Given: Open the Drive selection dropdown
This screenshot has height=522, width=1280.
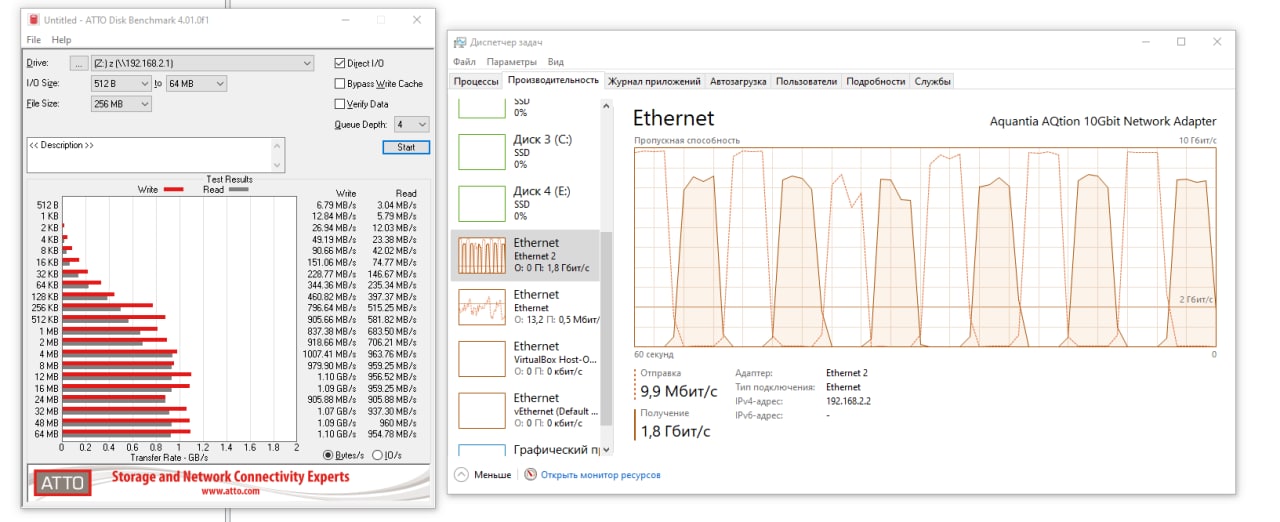Looking at the screenshot, I should 204,63.
